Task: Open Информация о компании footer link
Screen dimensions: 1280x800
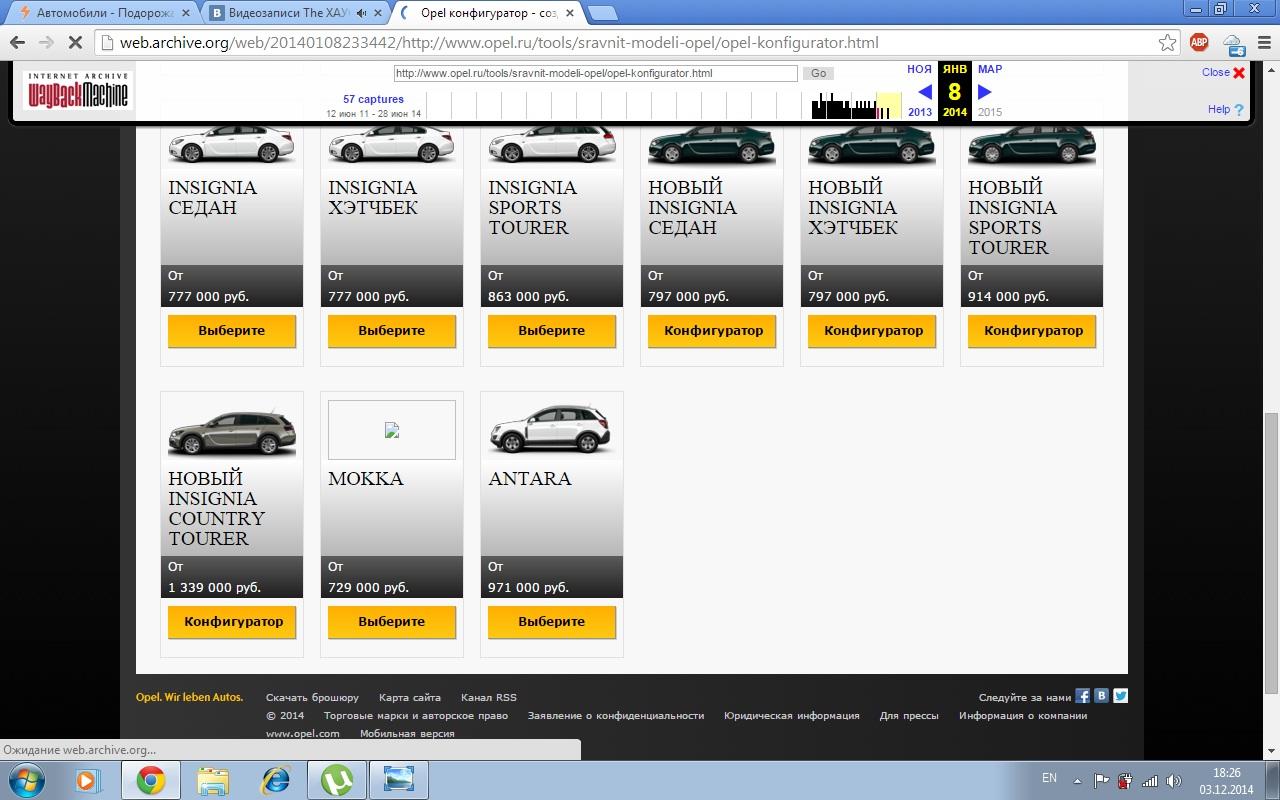Action: pyautogui.click(x=1023, y=716)
